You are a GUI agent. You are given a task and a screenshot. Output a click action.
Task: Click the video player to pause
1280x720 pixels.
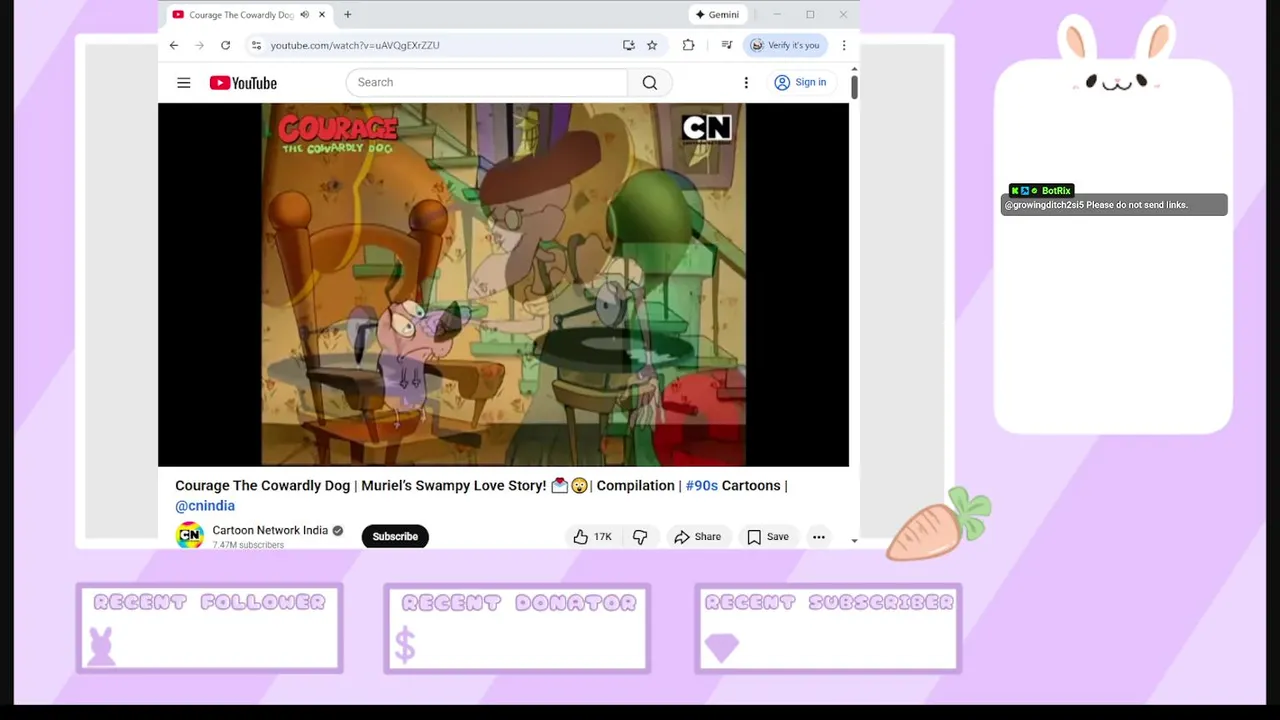tap(503, 285)
